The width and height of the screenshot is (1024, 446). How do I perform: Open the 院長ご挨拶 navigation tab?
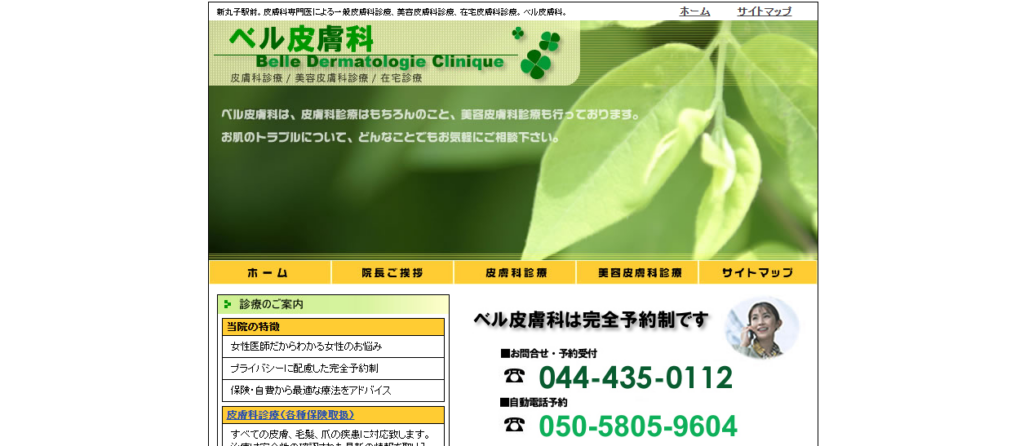[x=392, y=272]
